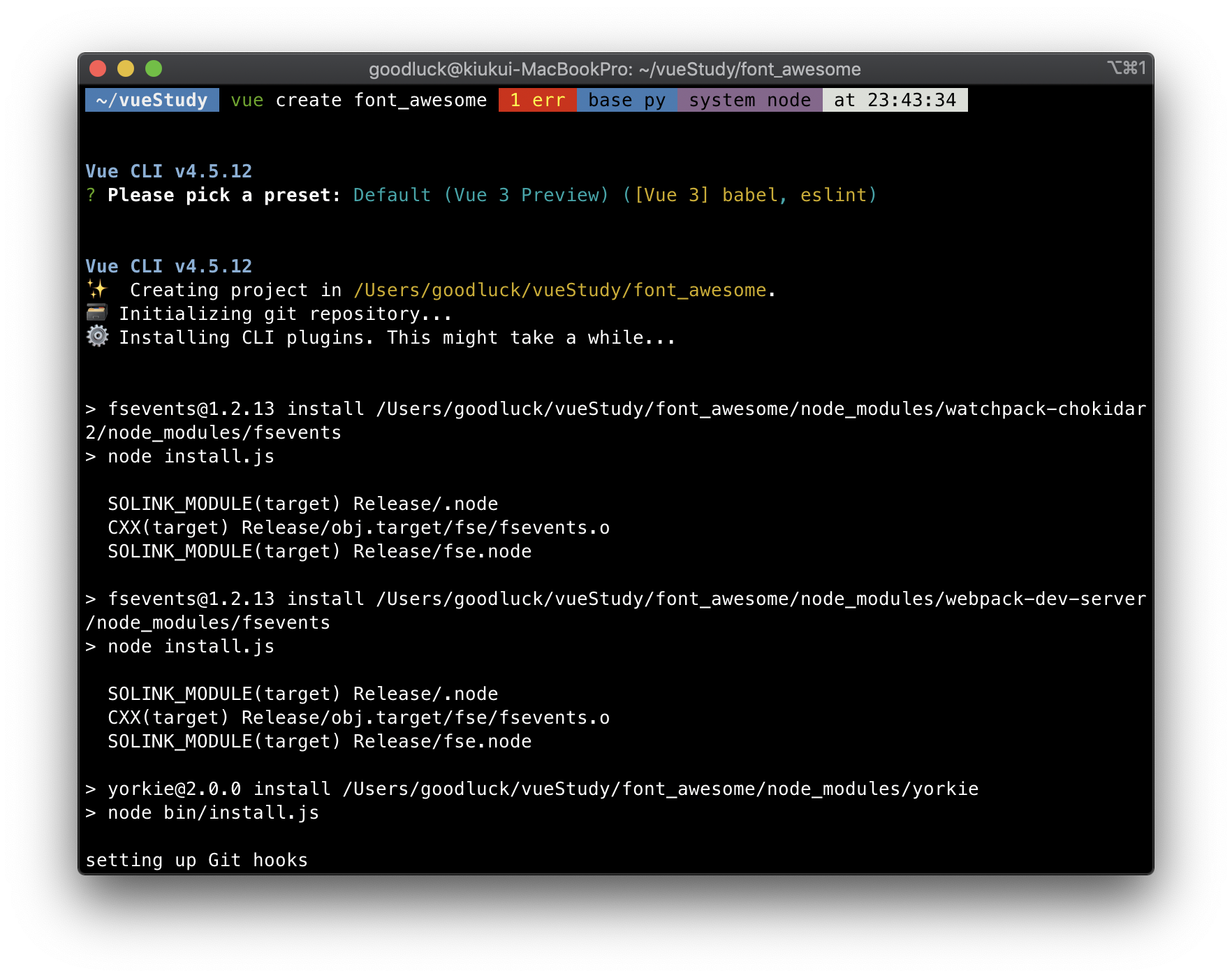The image size is (1232, 978).
Task: Click the first '> node install.js' line
Action: (x=180, y=456)
